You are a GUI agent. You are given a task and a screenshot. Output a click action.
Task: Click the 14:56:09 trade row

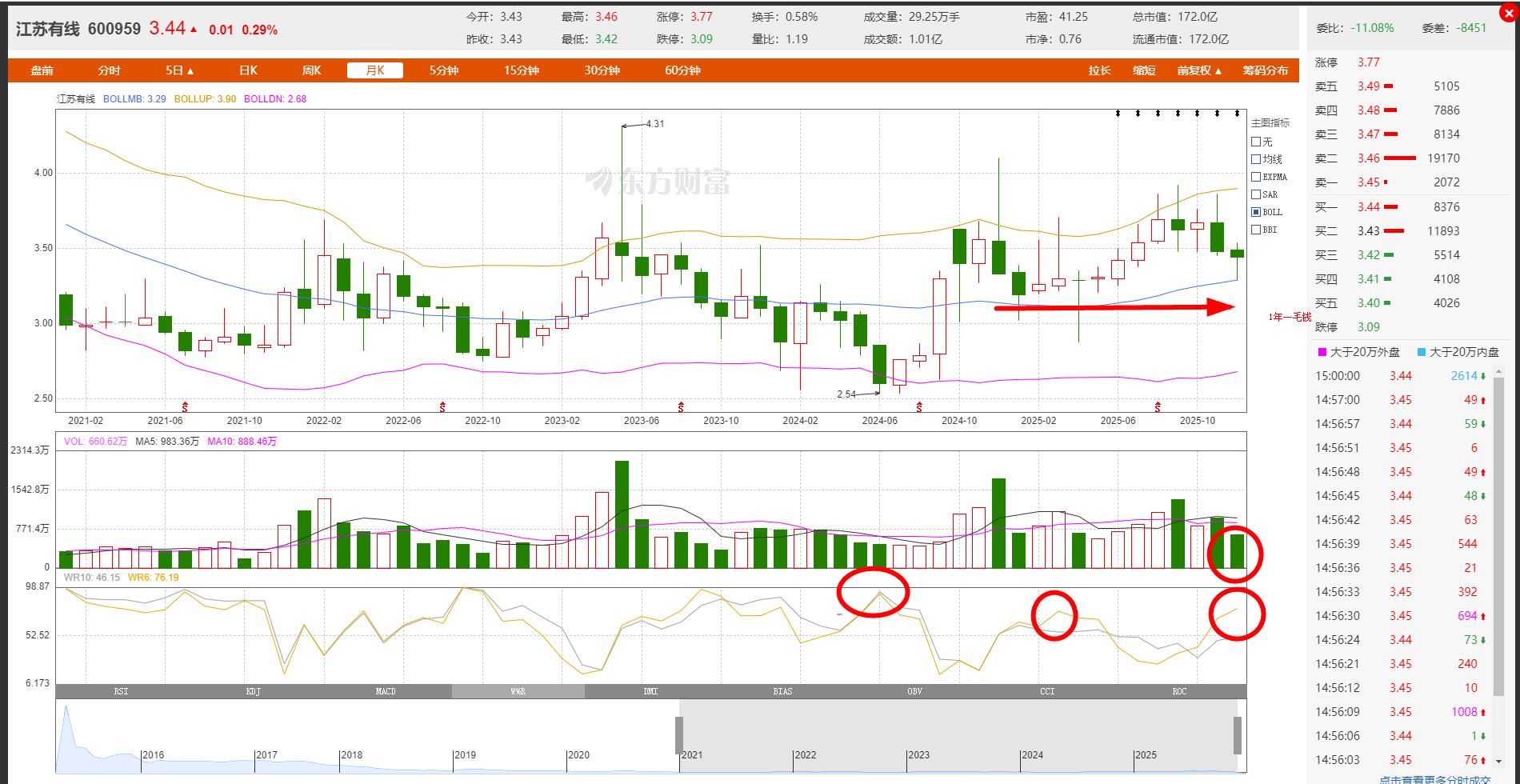pyautogui.click(x=1402, y=712)
